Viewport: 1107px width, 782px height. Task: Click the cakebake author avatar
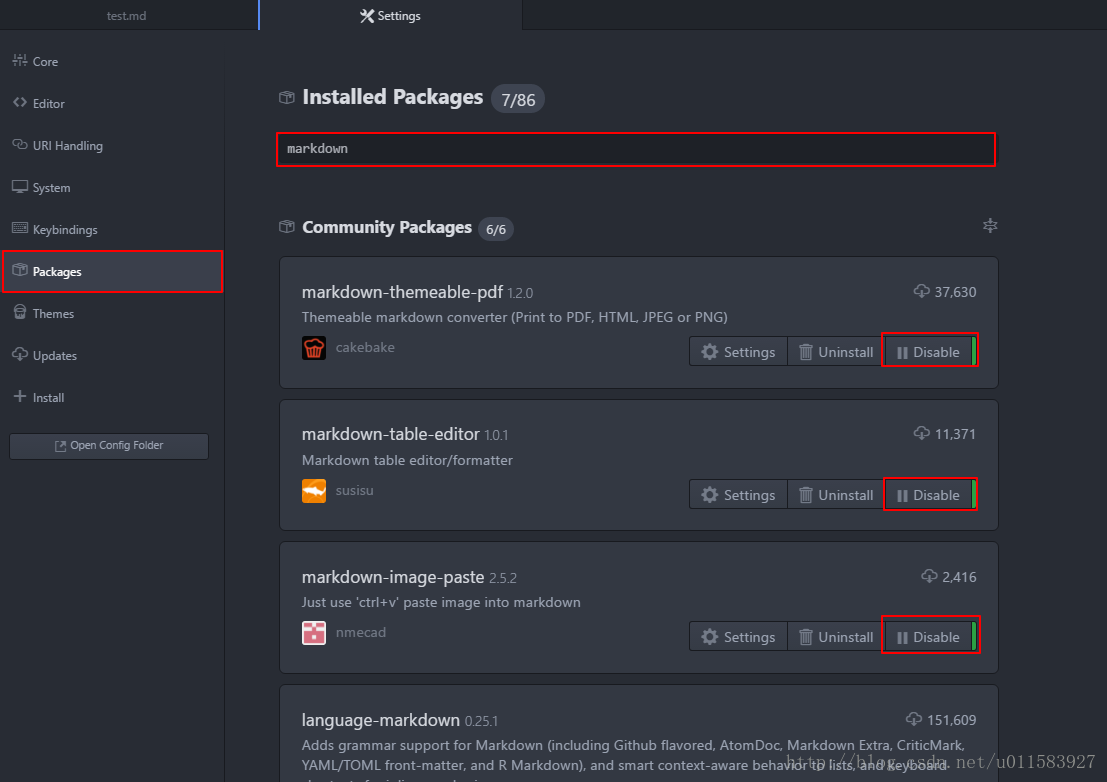(314, 348)
